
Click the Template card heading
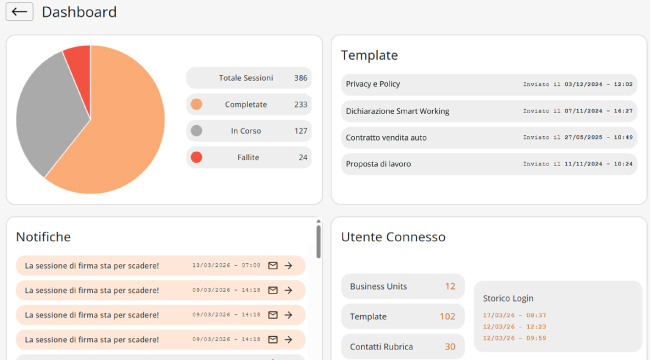[x=369, y=55]
